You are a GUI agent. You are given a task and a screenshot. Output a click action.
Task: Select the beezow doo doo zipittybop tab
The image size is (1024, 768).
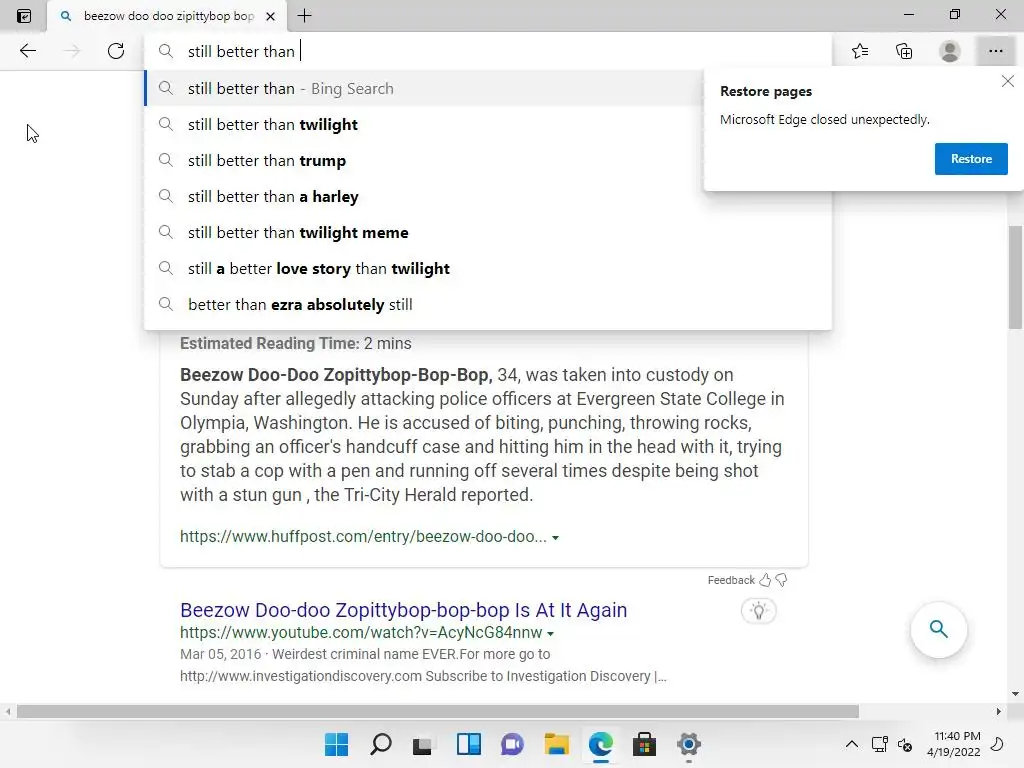pyautogui.click(x=167, y=16)
